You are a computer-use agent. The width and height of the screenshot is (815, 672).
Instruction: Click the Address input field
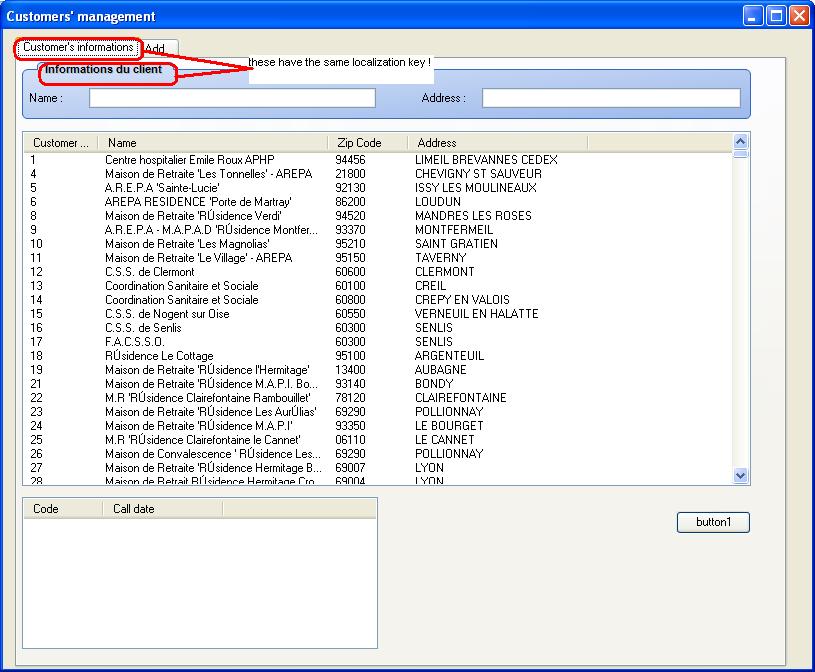tap(610, 98)
